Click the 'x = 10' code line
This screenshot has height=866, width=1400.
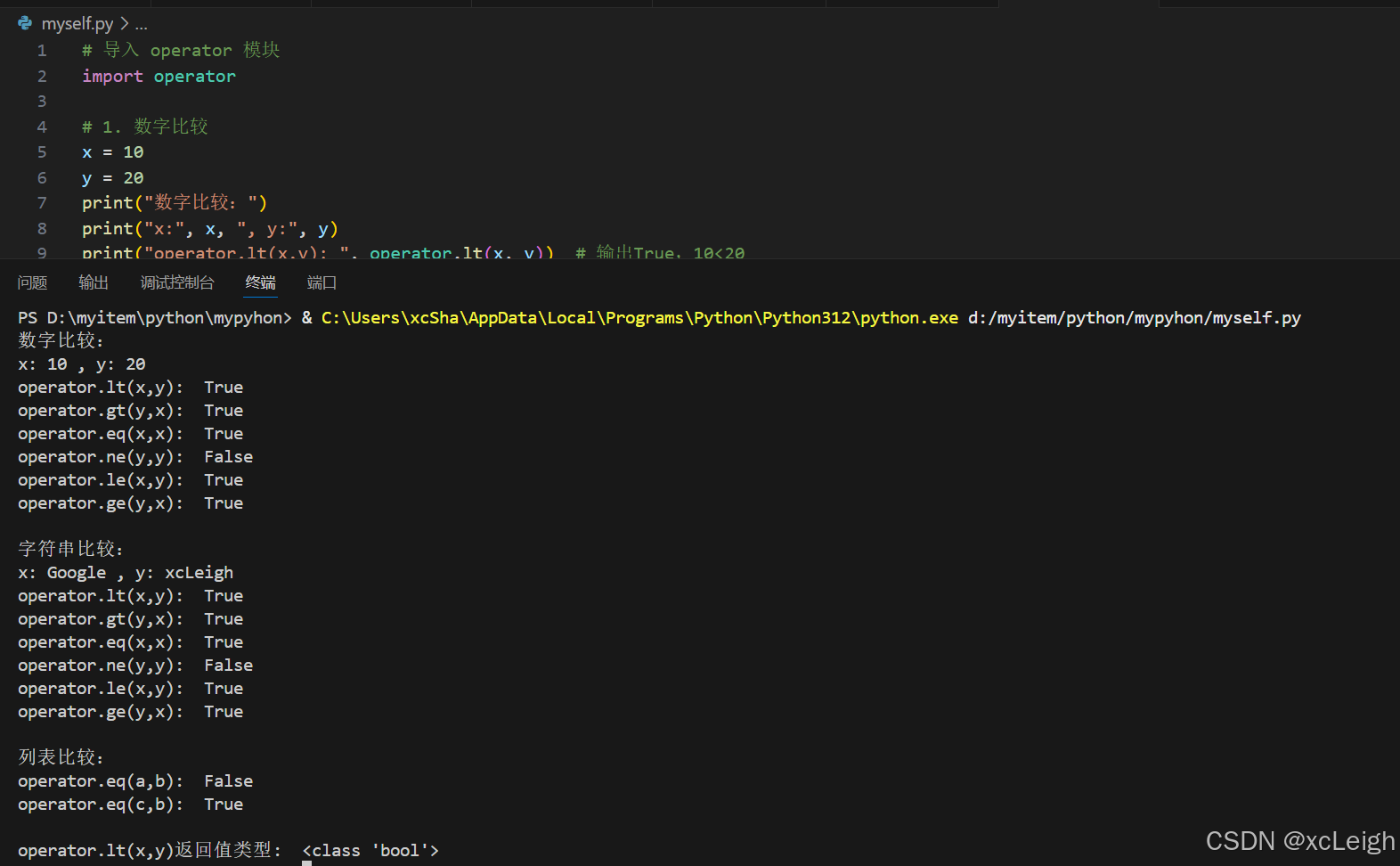click(x=113, y=152)
